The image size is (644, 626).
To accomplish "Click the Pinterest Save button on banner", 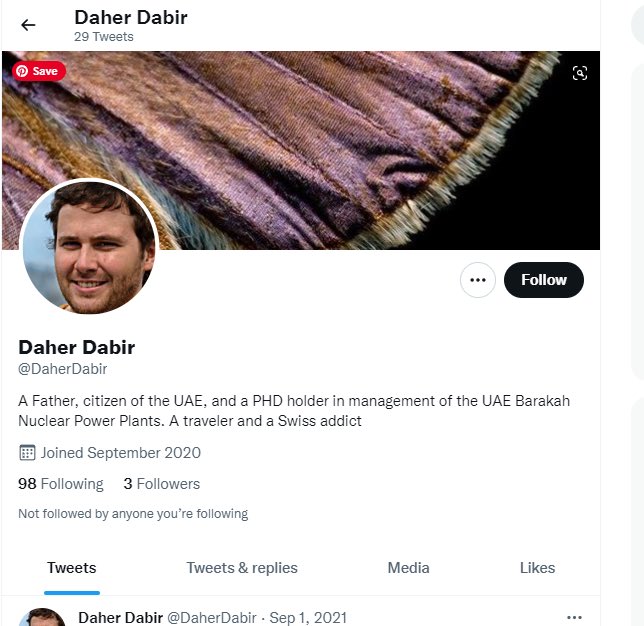I will [x=39, y=71].
